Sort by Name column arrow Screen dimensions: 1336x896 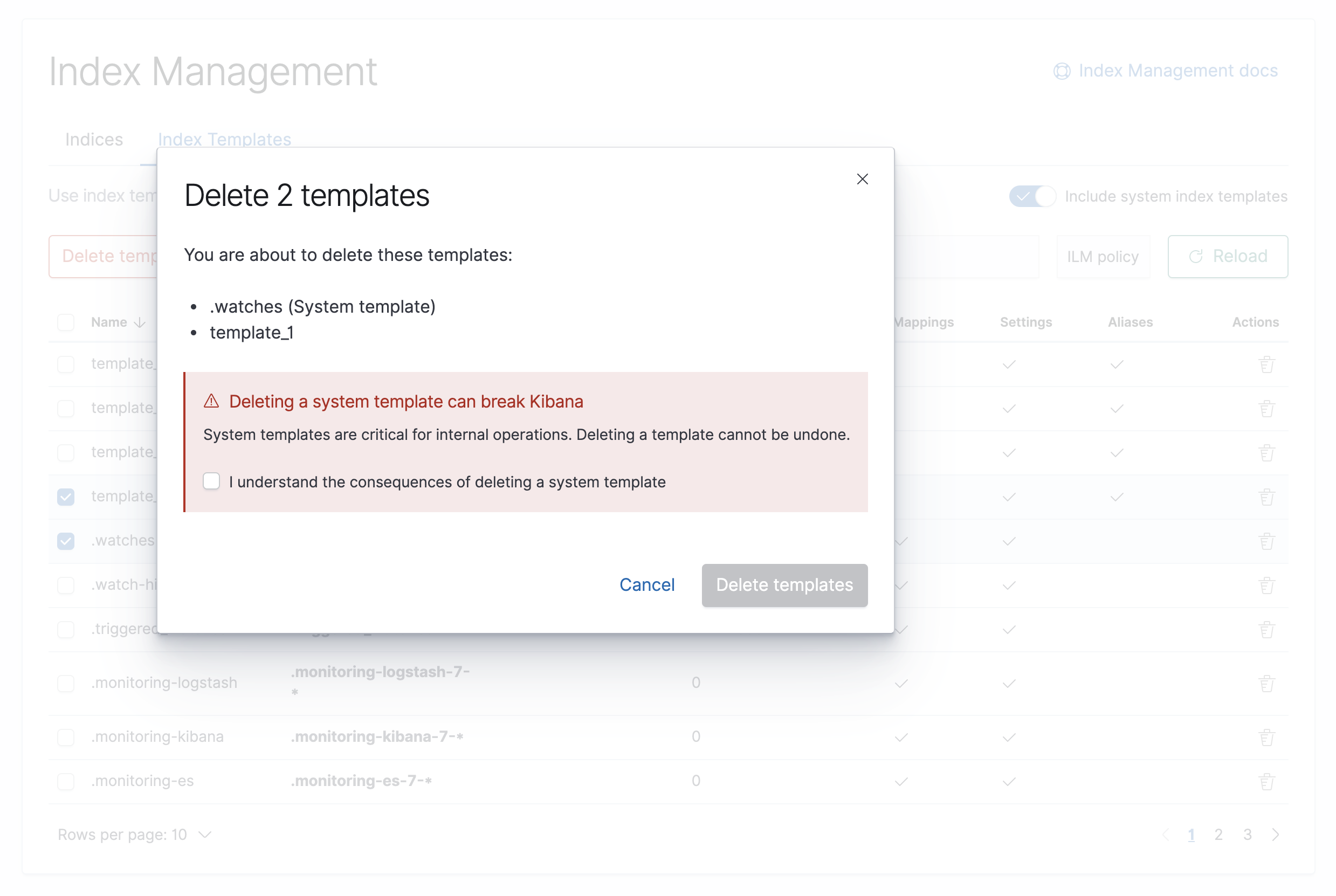tap(140, 322)
